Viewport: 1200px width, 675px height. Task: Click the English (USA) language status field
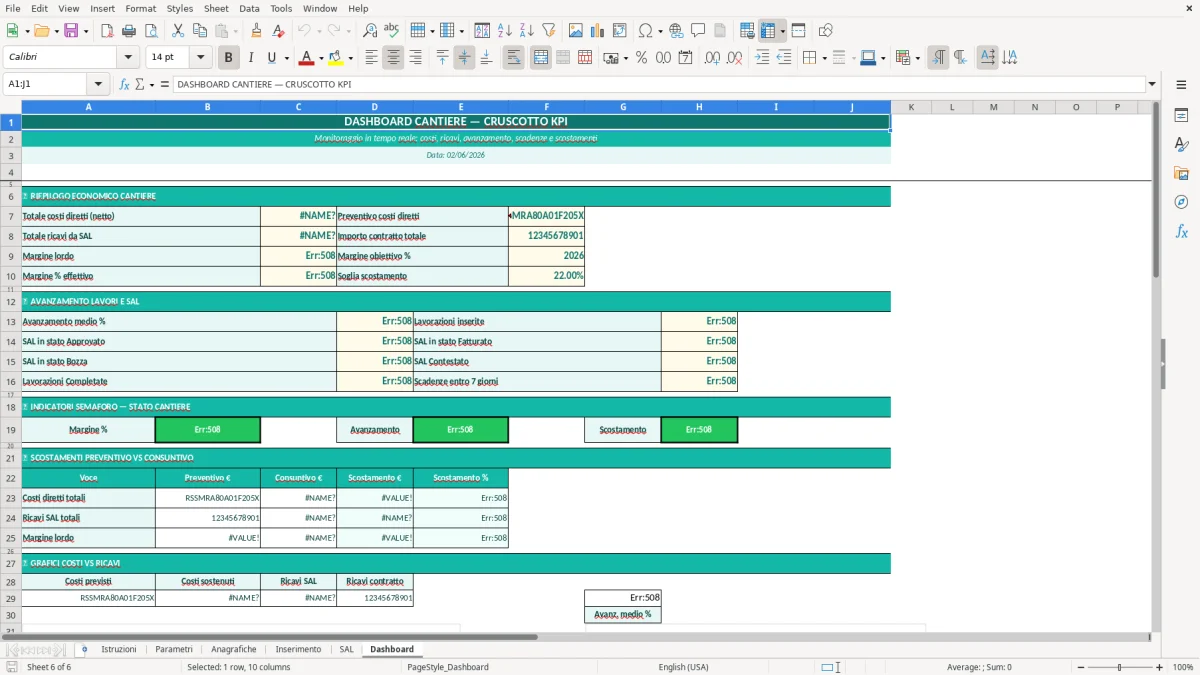(683, 667)
